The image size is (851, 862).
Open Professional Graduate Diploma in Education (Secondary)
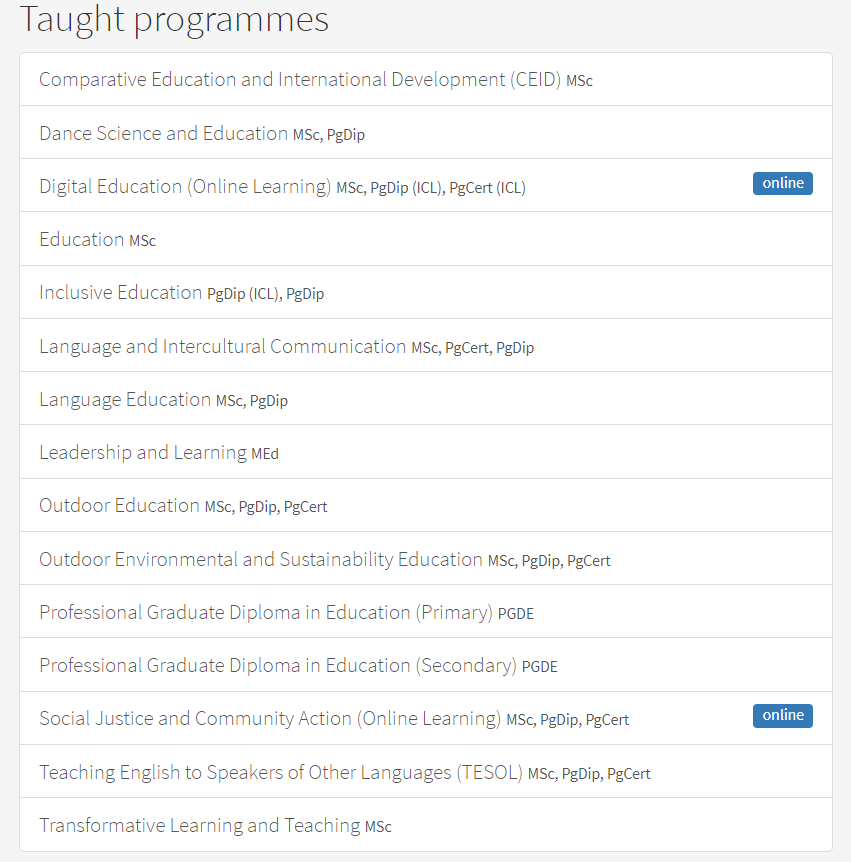[x=277, y=665]
